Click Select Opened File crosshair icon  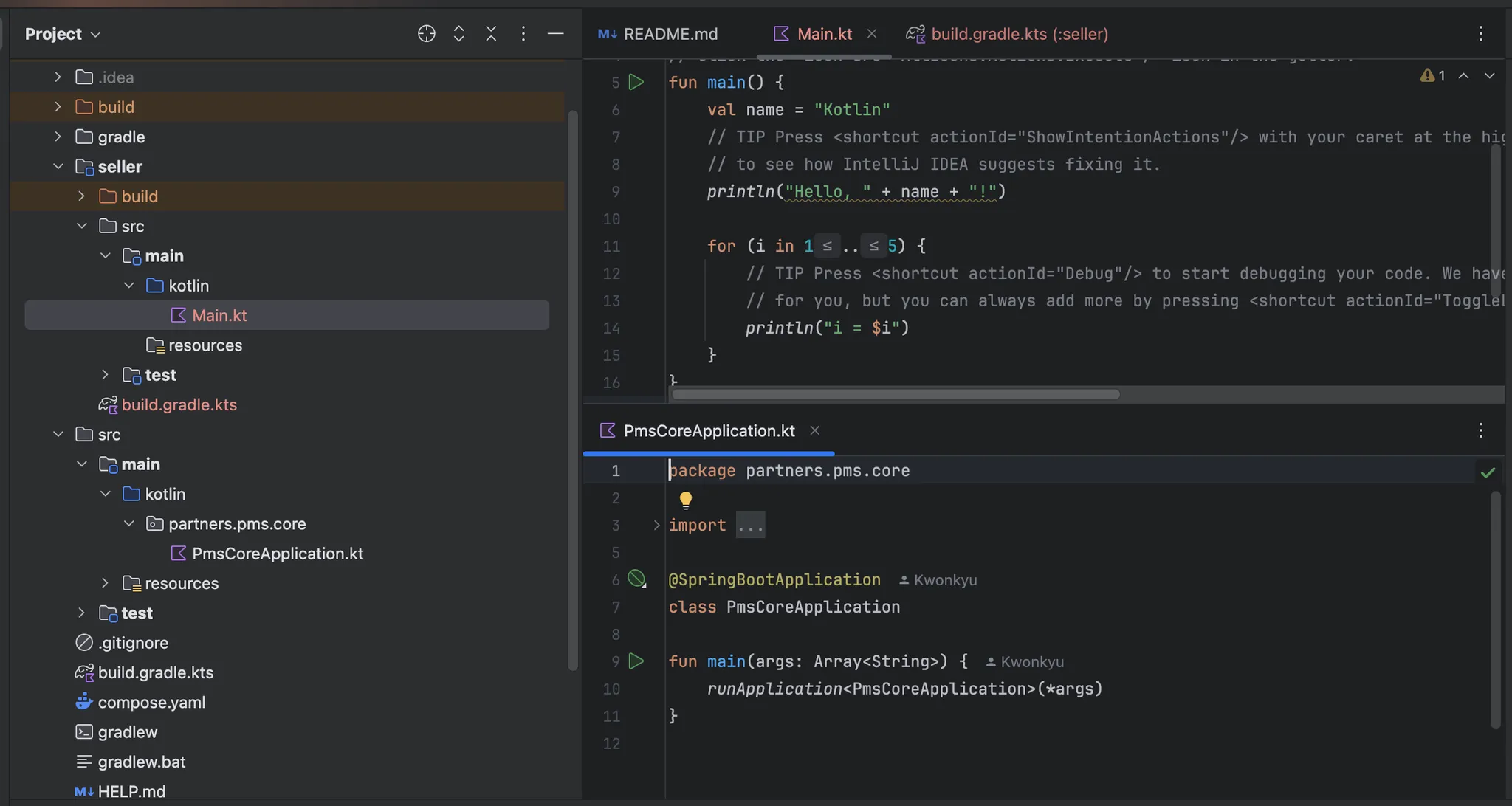coord(426,34)
